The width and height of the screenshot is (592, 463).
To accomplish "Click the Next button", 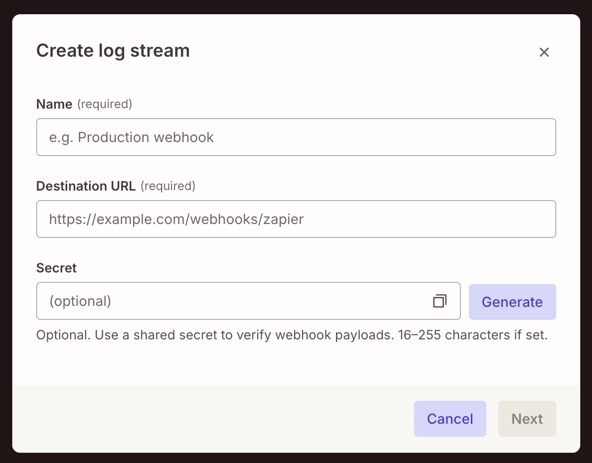I will (527, 419).
